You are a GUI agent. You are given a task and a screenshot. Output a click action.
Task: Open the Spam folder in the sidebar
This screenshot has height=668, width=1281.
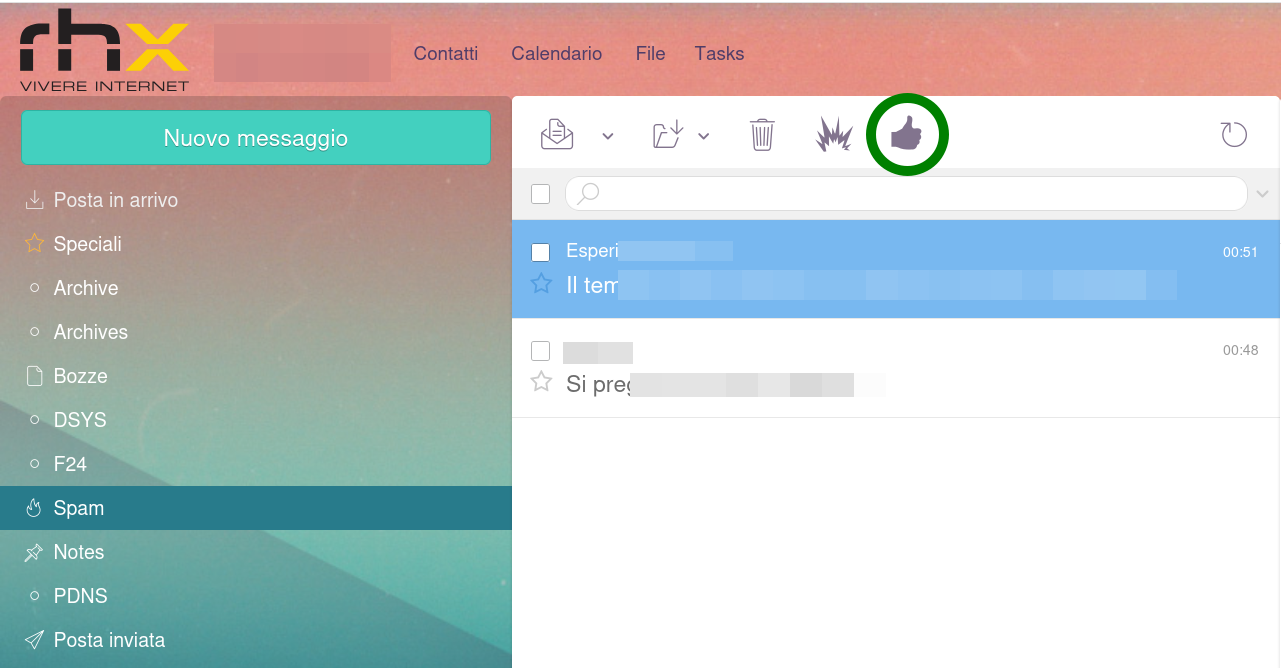pyautogui.click(x=76, y=507)
